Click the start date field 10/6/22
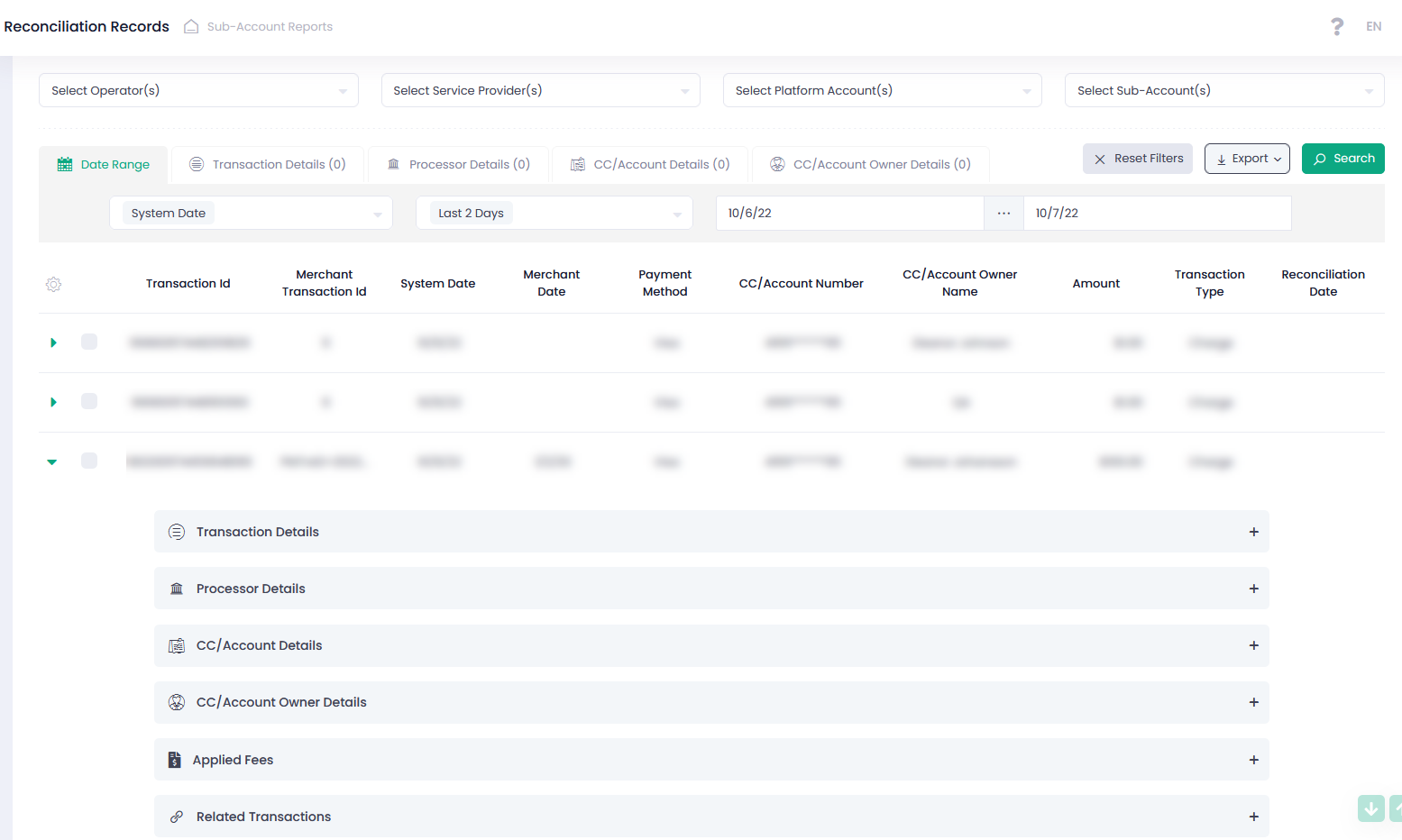This screenshot has width=1402, height=840. (848, 214)
